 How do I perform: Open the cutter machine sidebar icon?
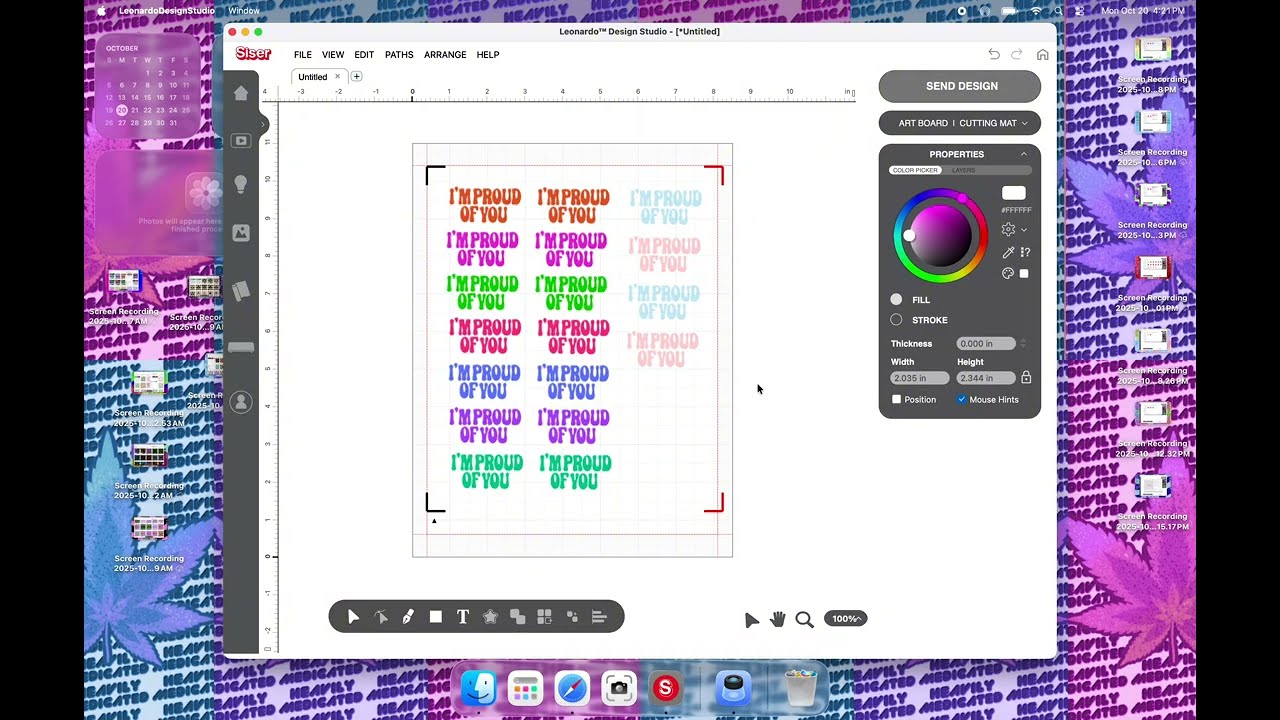tap(241, 348)
